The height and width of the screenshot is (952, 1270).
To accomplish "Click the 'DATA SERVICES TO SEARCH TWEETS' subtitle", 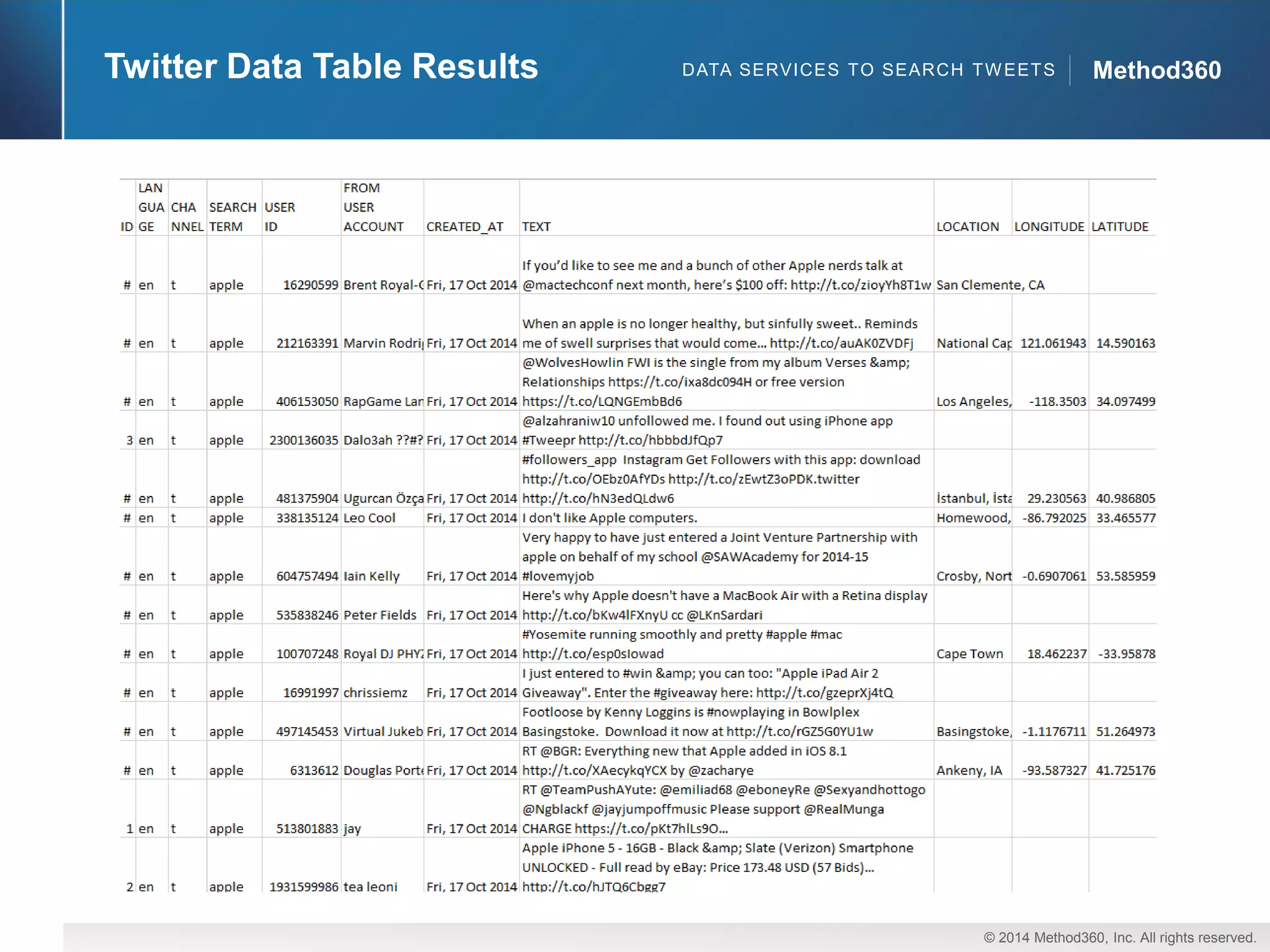I will (868, 70).
